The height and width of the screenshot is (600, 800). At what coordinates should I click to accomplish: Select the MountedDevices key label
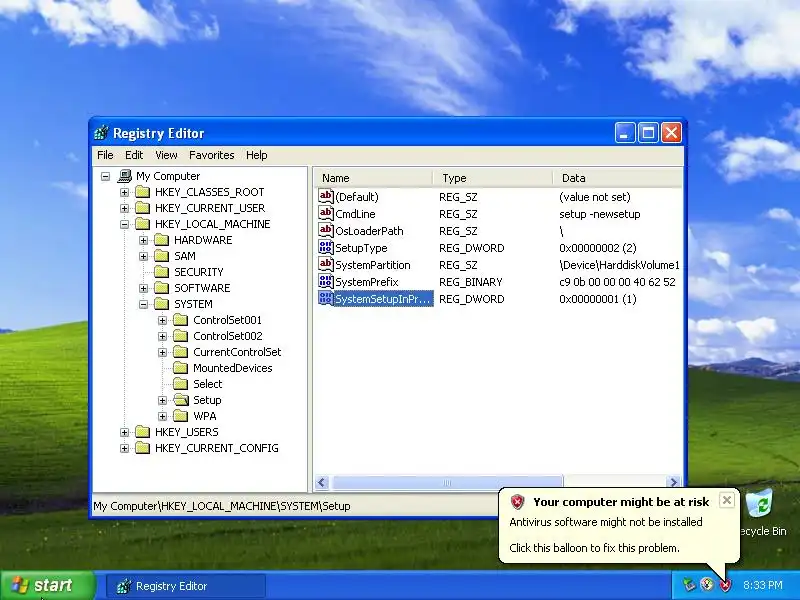tap(233, 368)
